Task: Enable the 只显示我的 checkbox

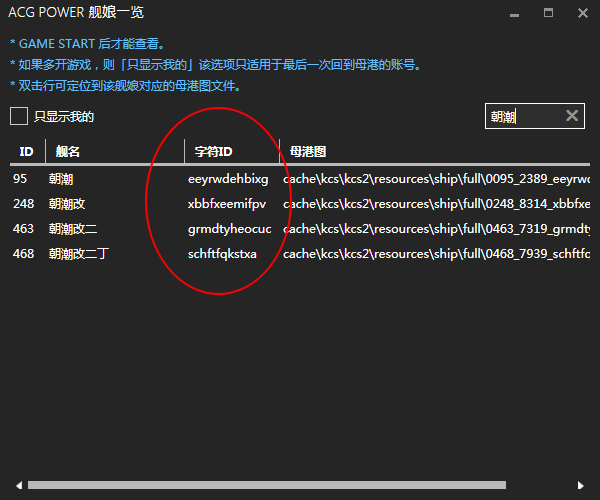Action: click(x=19, y=116)
